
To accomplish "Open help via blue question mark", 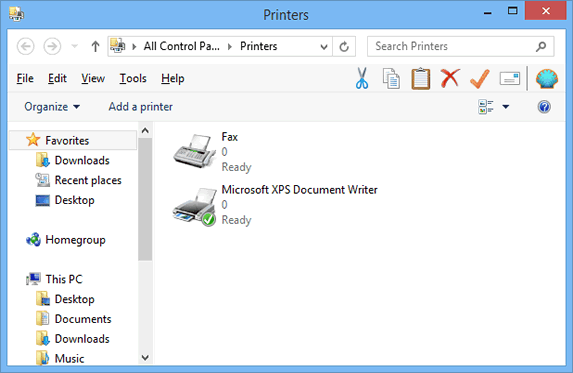I will [x=544, y=107].
